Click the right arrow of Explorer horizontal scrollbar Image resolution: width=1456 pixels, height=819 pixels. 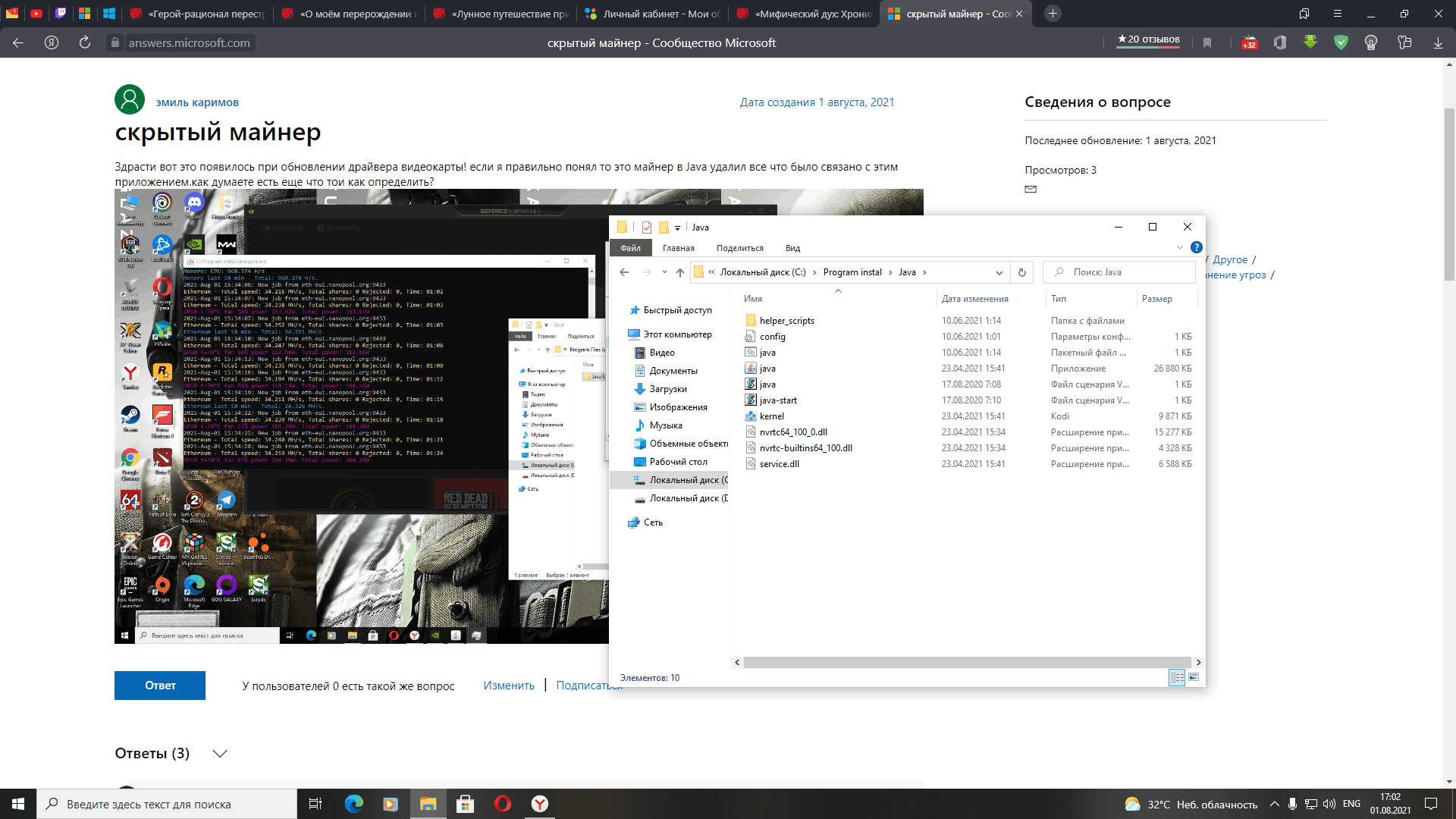click(x=1198, y=662)
